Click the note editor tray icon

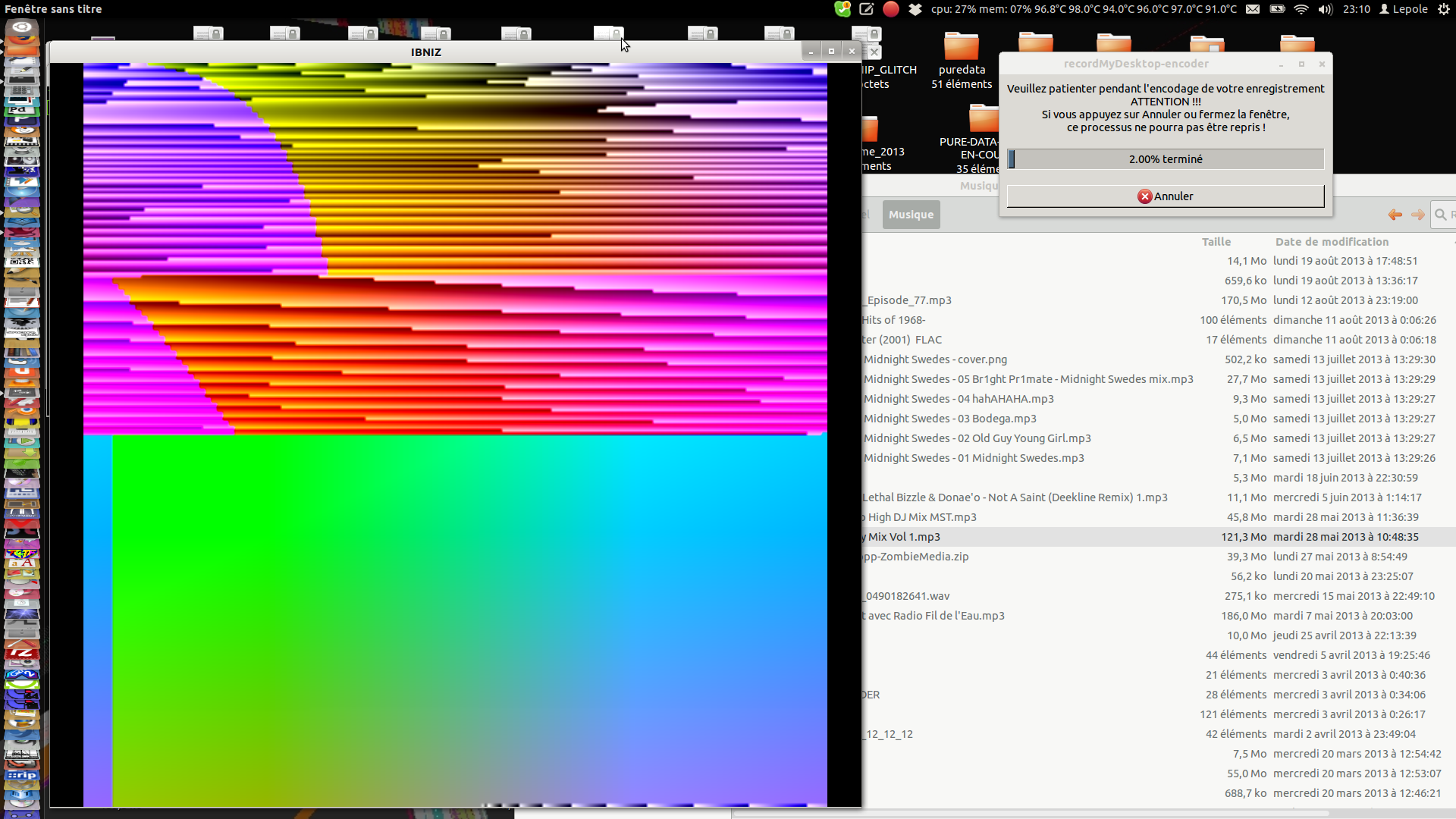click(x=867, y=9)
